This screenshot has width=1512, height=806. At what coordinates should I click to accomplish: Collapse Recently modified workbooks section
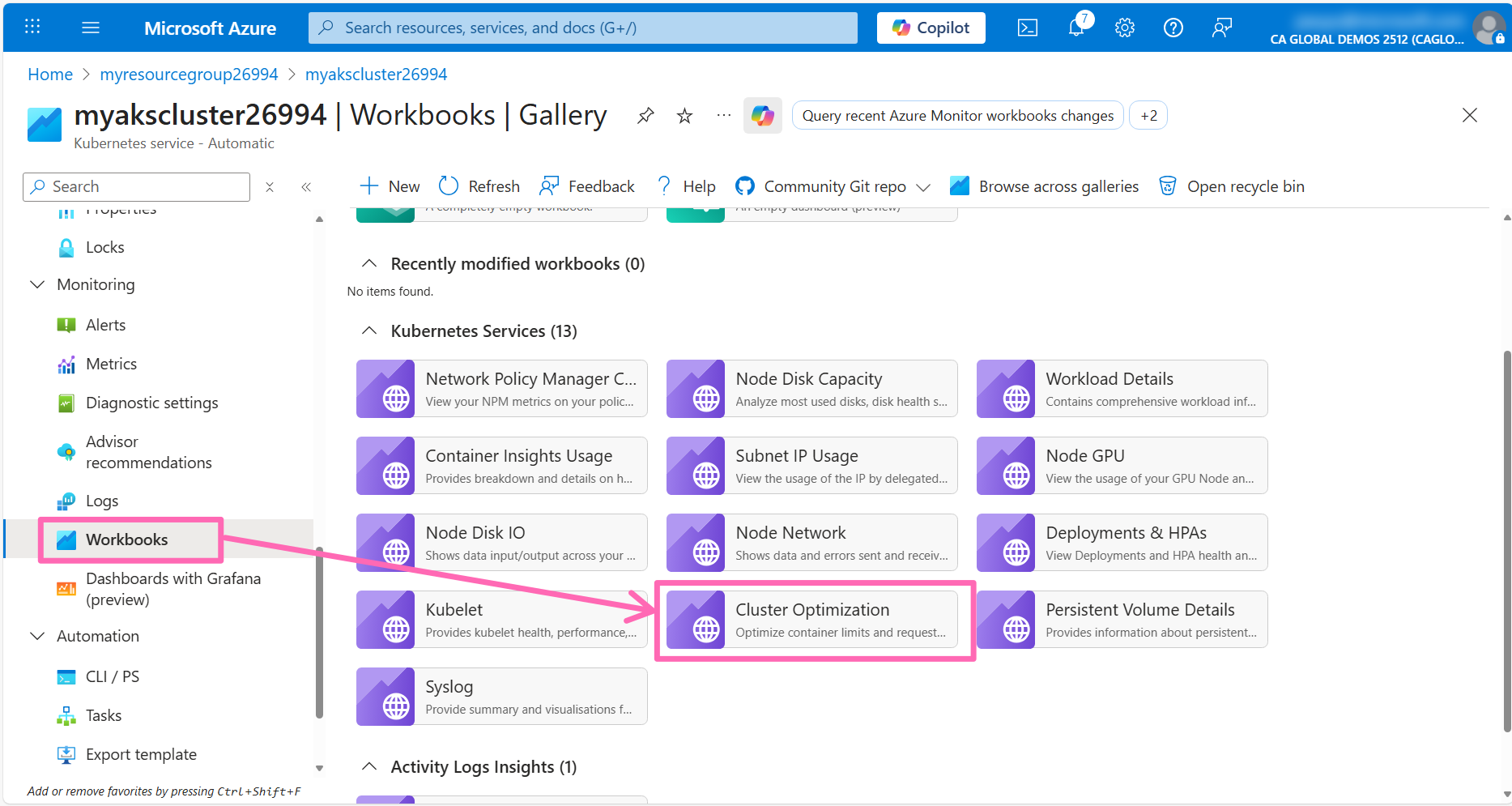click(369, 264)
